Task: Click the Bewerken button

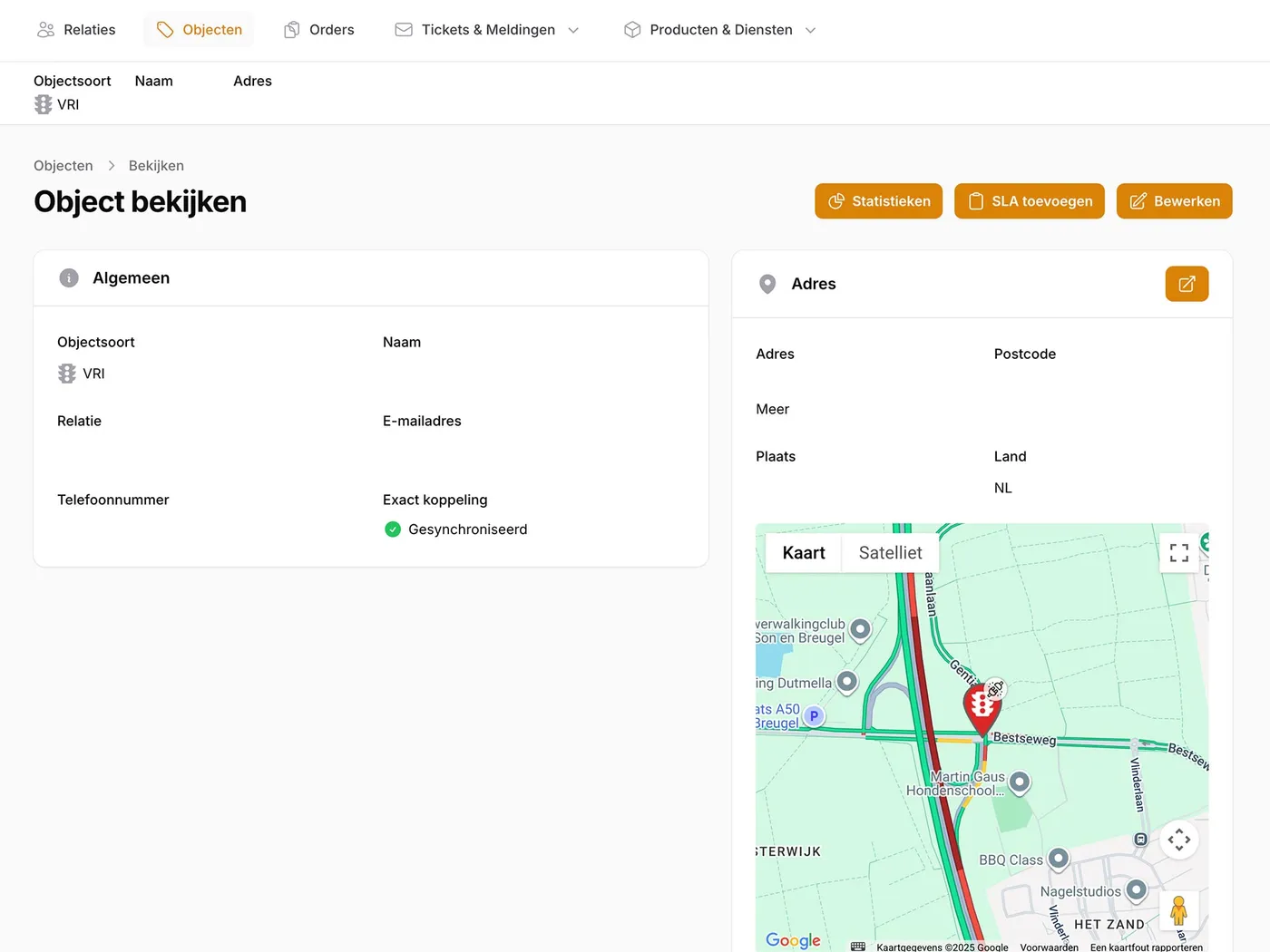Action: click(1175, 201)
